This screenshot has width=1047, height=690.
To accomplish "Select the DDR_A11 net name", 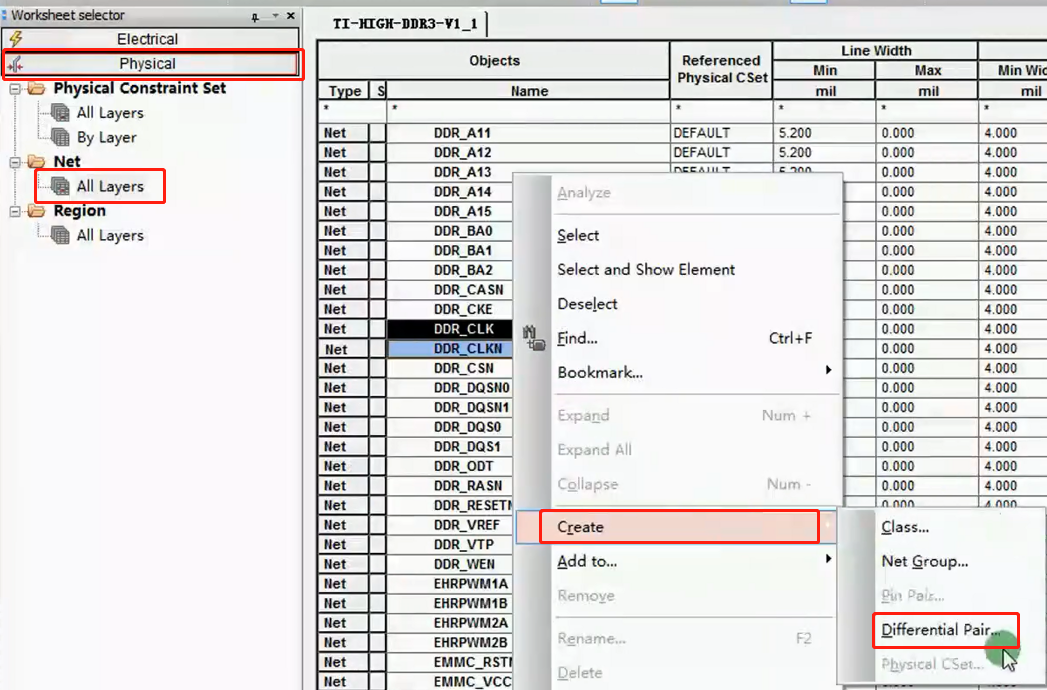I will (462, 133).
